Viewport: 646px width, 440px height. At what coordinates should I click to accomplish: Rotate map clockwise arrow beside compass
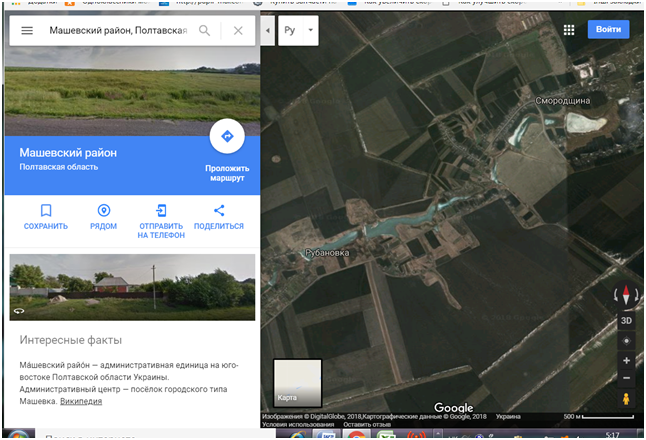636,295
